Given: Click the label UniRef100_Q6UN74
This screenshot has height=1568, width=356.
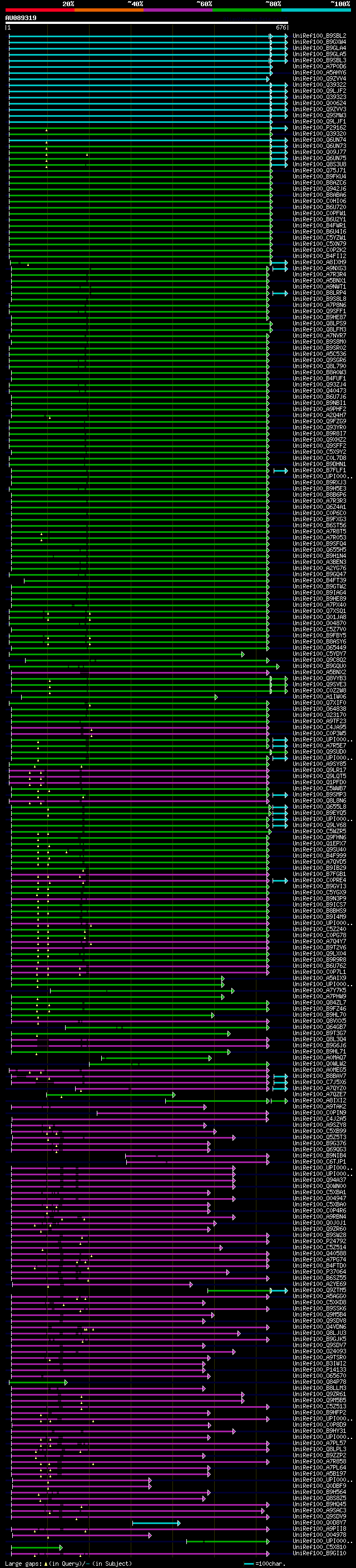Looking at the screenshot, I should [319, 140].
